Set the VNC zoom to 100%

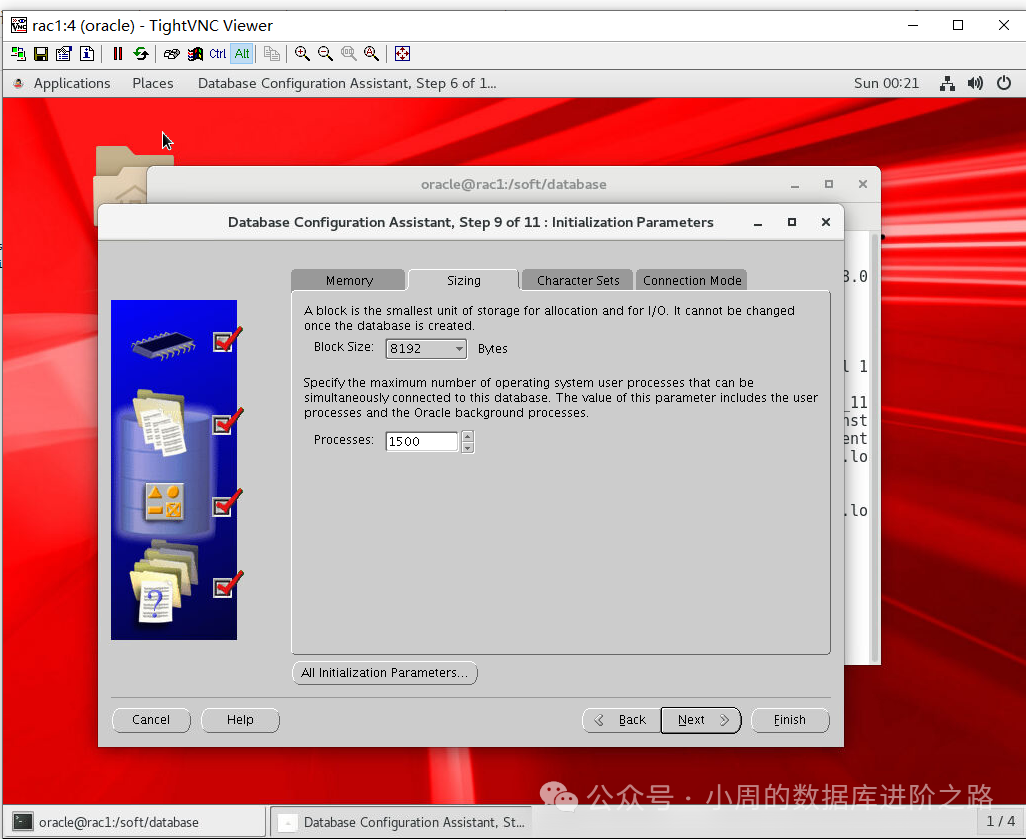[x=348, y=54]
